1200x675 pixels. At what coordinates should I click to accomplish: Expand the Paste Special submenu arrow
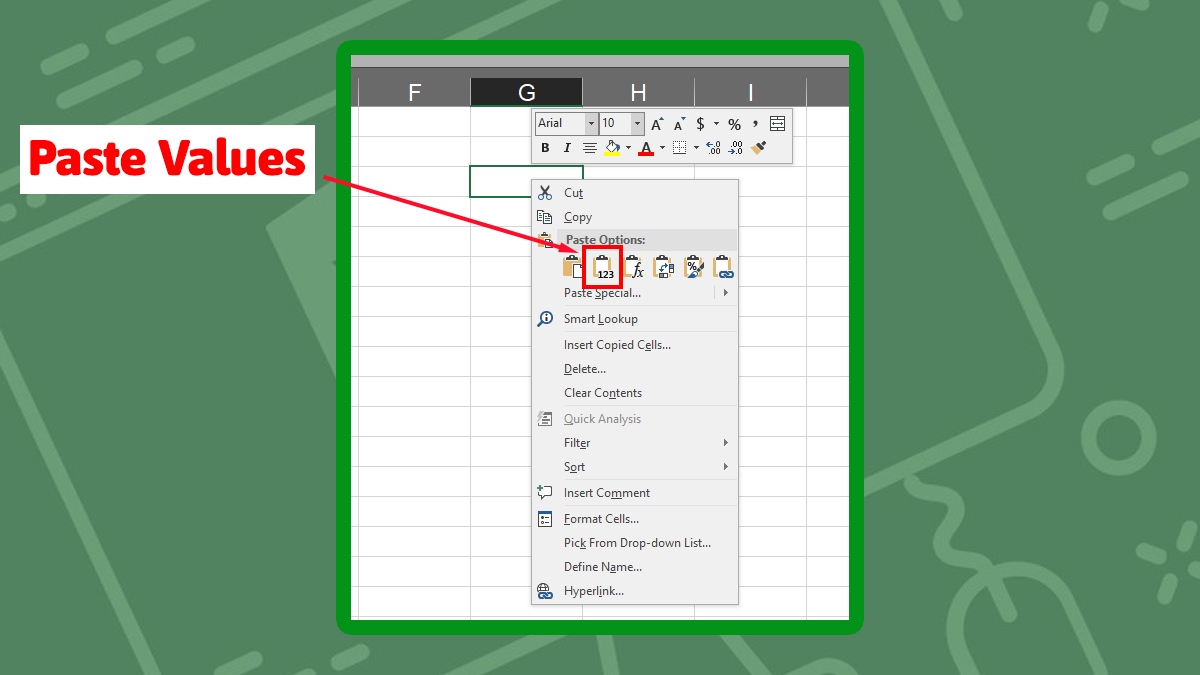point(725,293)
